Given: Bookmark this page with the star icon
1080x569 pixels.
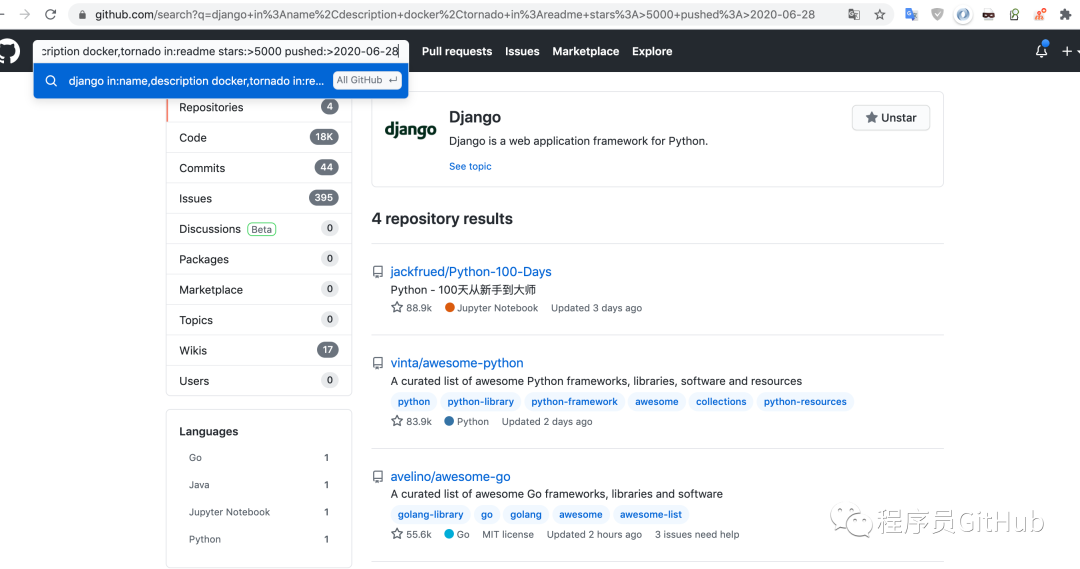Looking at the screenshot, I should pos(880,15).
